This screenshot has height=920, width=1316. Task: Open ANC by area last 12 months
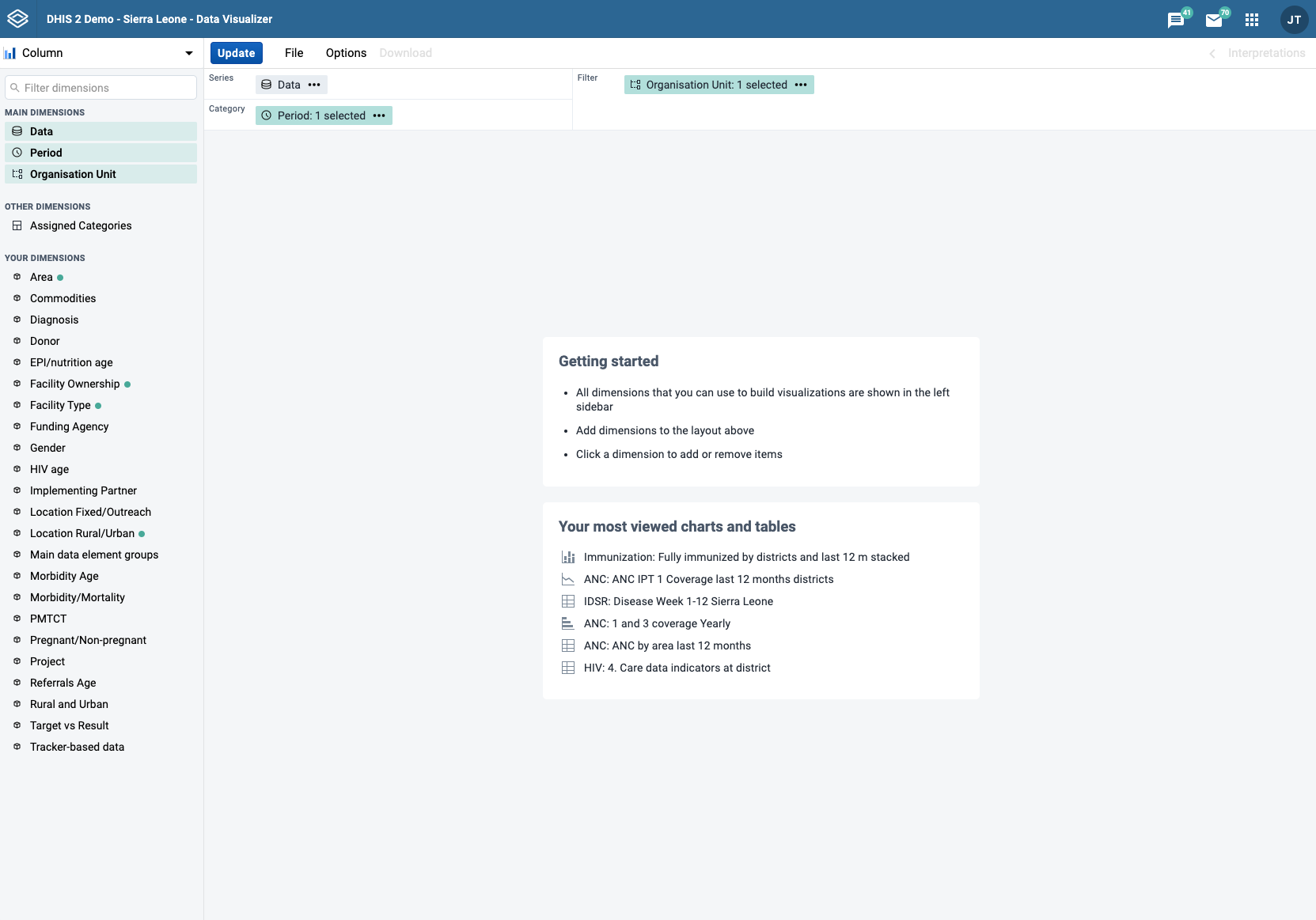667,646
